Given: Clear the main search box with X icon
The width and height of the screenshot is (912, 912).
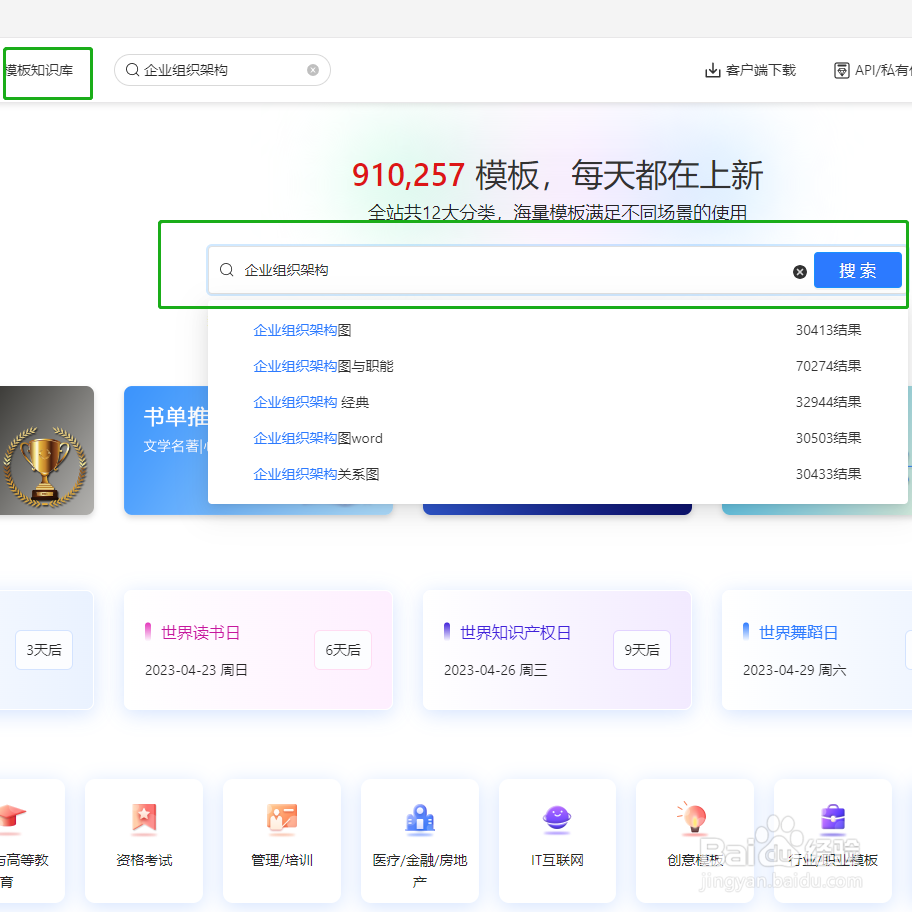Looking at the screenshot, I should point(800,272).
